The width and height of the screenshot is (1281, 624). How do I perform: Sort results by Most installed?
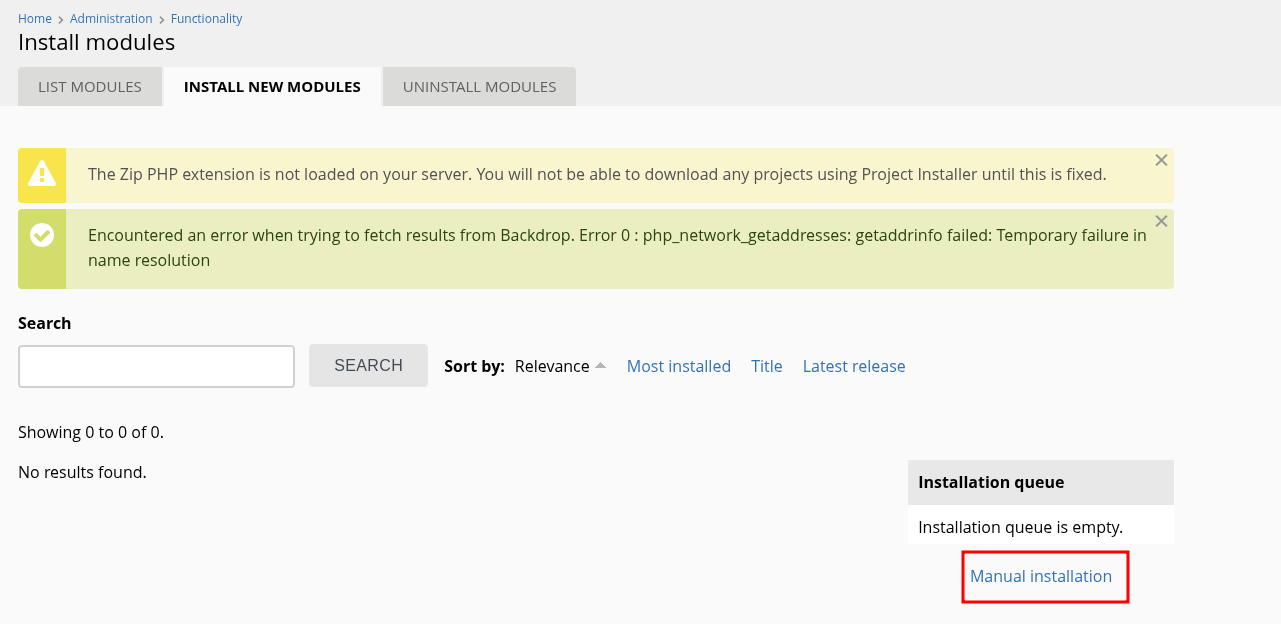pos(679,366)
